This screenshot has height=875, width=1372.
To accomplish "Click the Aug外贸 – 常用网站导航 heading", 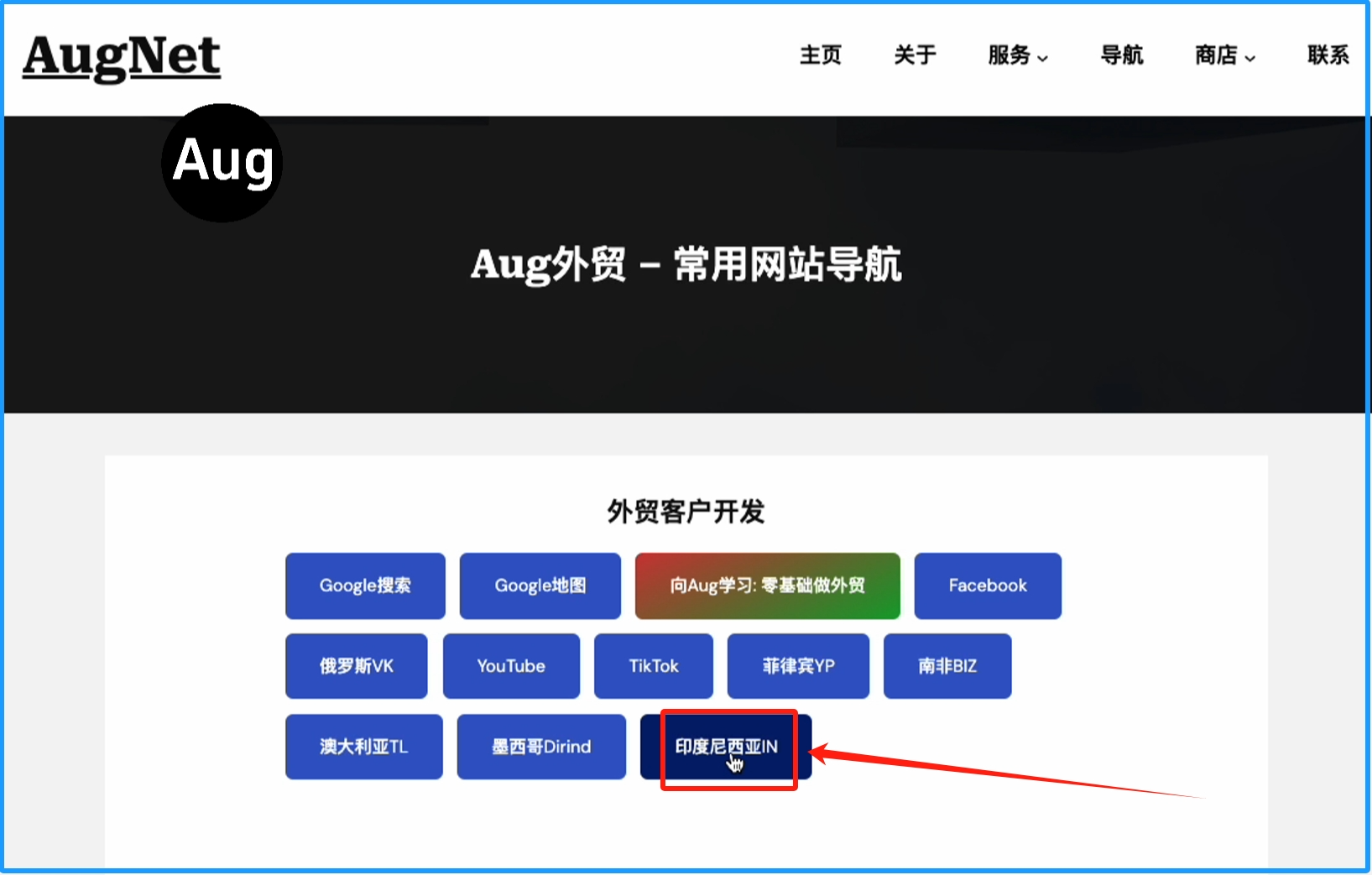I will (x=686, y=265).
